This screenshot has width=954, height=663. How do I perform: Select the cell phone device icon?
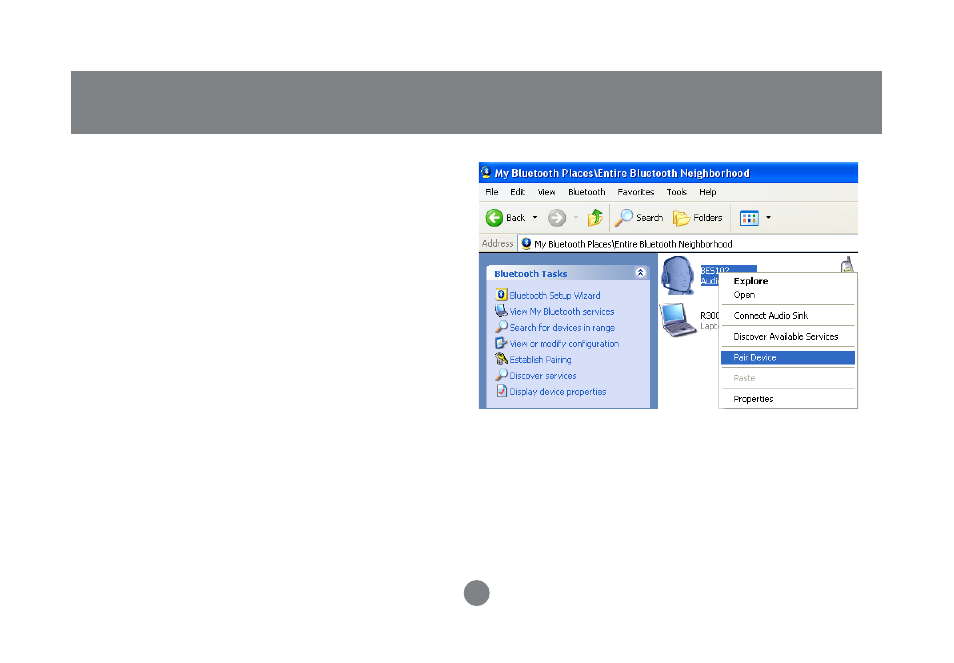[847, 264]
